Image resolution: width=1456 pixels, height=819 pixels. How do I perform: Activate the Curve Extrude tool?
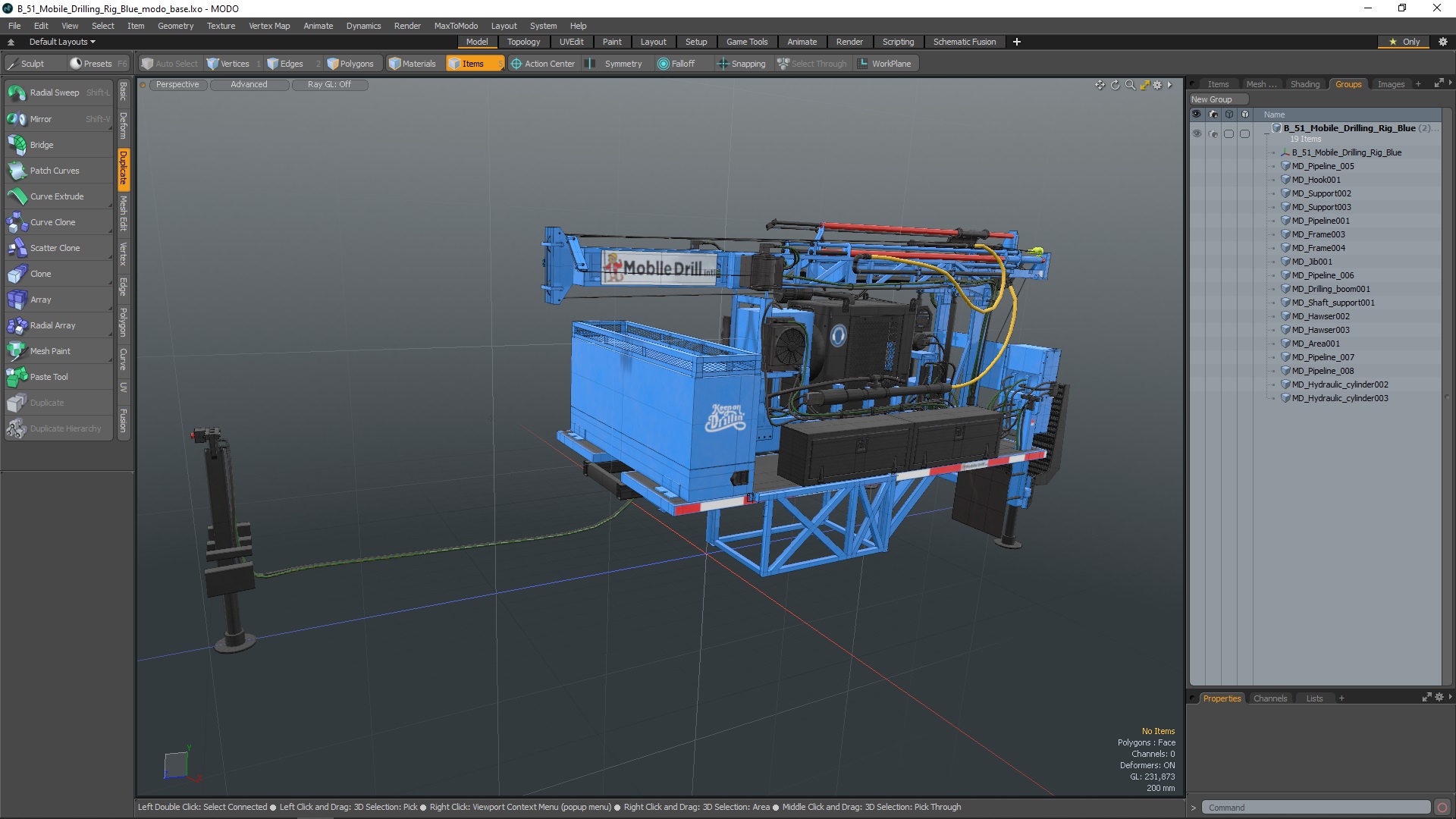coord(58,196)
